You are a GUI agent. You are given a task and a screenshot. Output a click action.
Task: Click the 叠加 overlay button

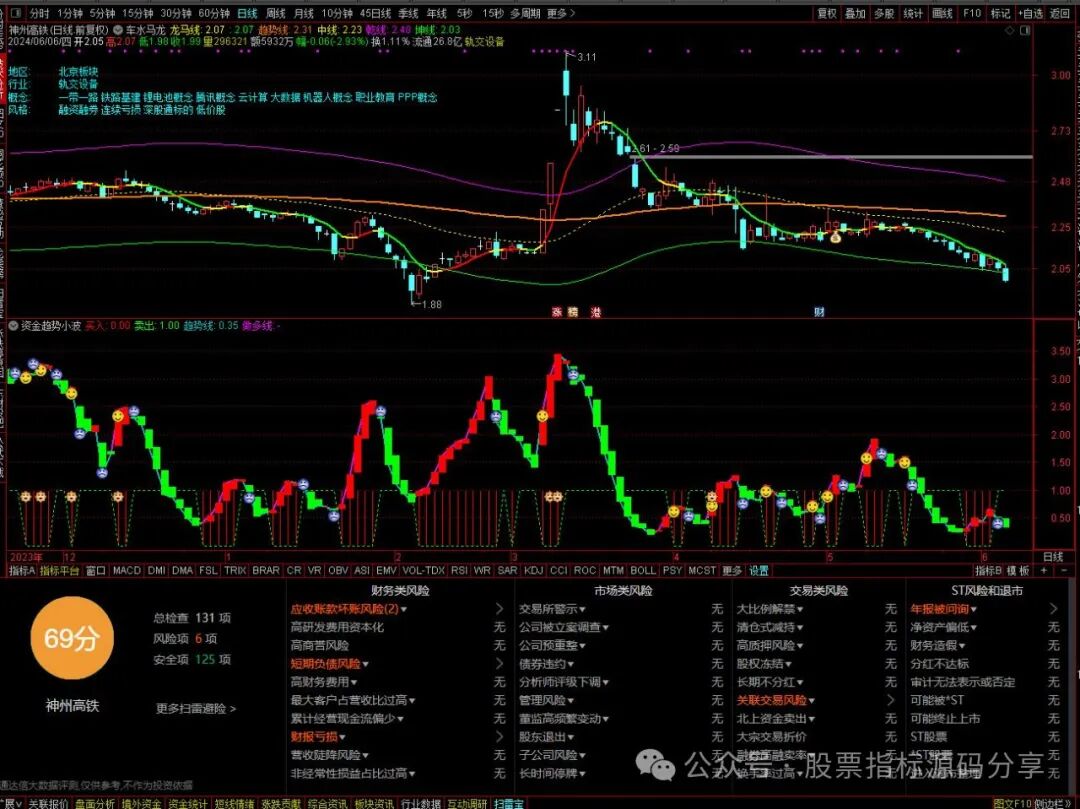pos(855,13)
